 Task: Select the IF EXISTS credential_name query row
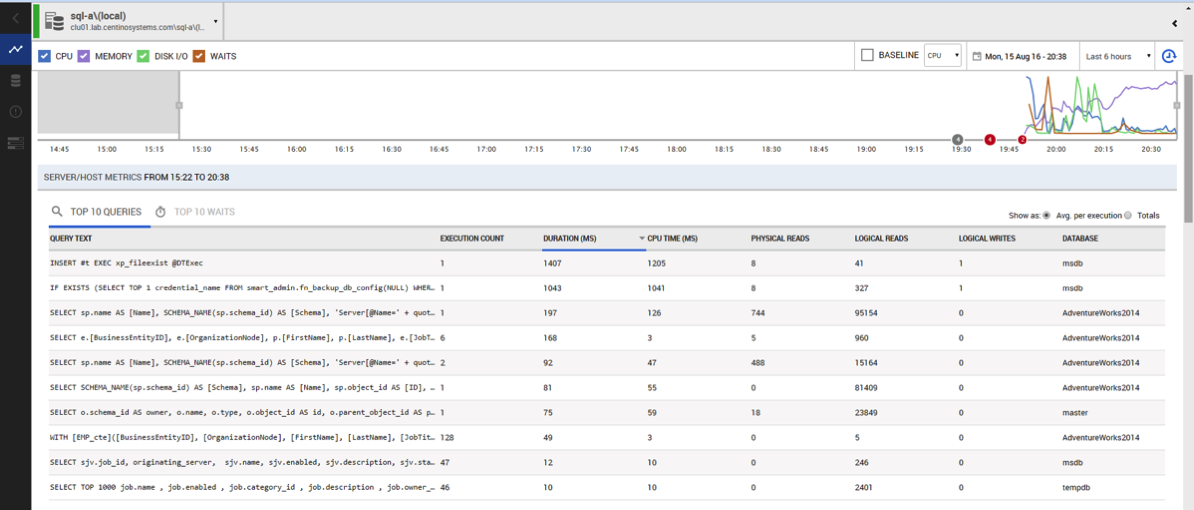[x=607, y=288]
